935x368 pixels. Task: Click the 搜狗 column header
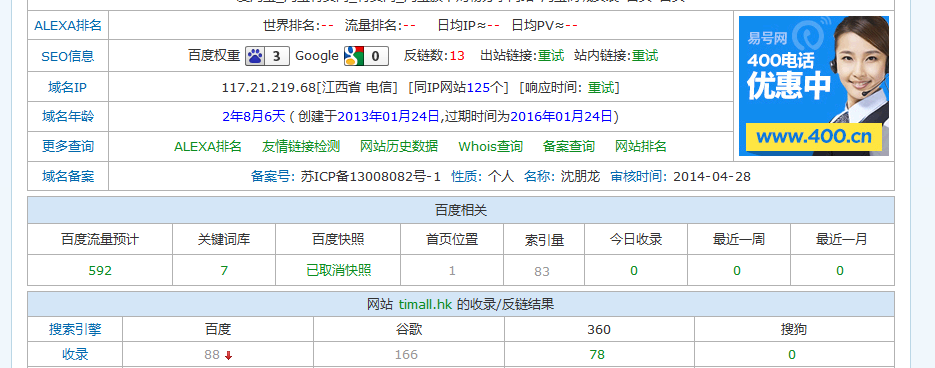[x=794, y=329]
